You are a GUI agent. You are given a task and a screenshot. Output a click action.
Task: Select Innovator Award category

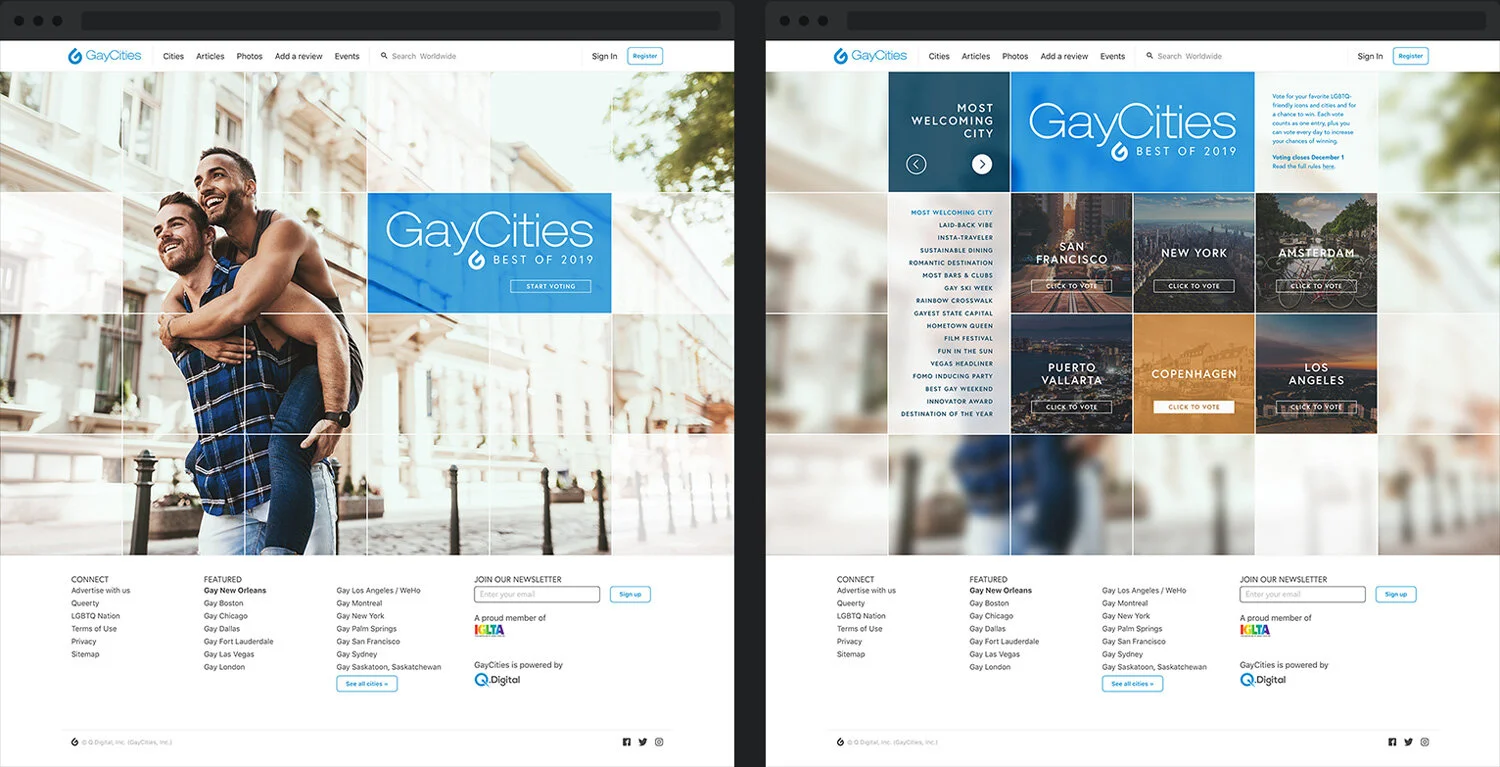961,402
